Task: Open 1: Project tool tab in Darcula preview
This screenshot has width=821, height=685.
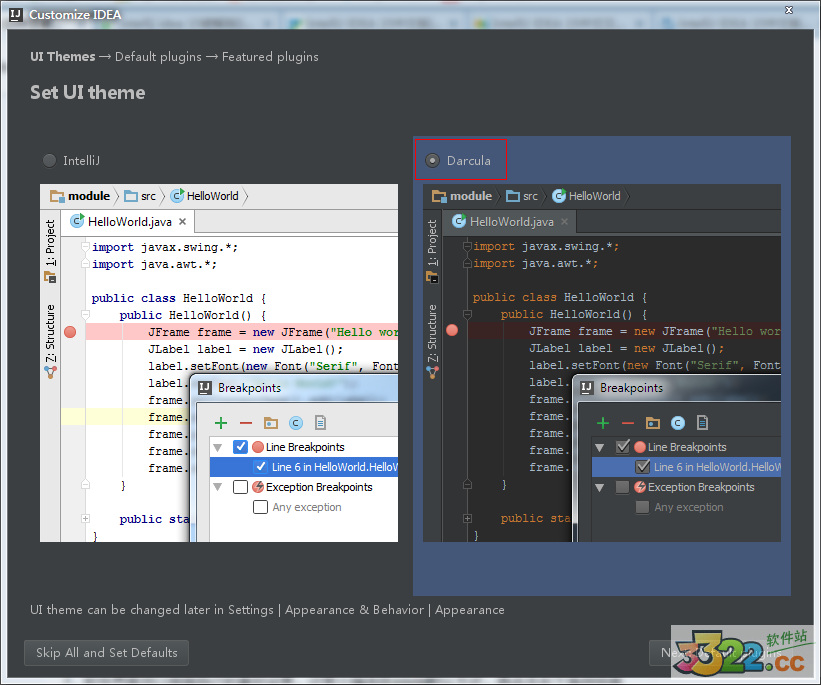Action: pyautogui.click(x=432, y=251)
